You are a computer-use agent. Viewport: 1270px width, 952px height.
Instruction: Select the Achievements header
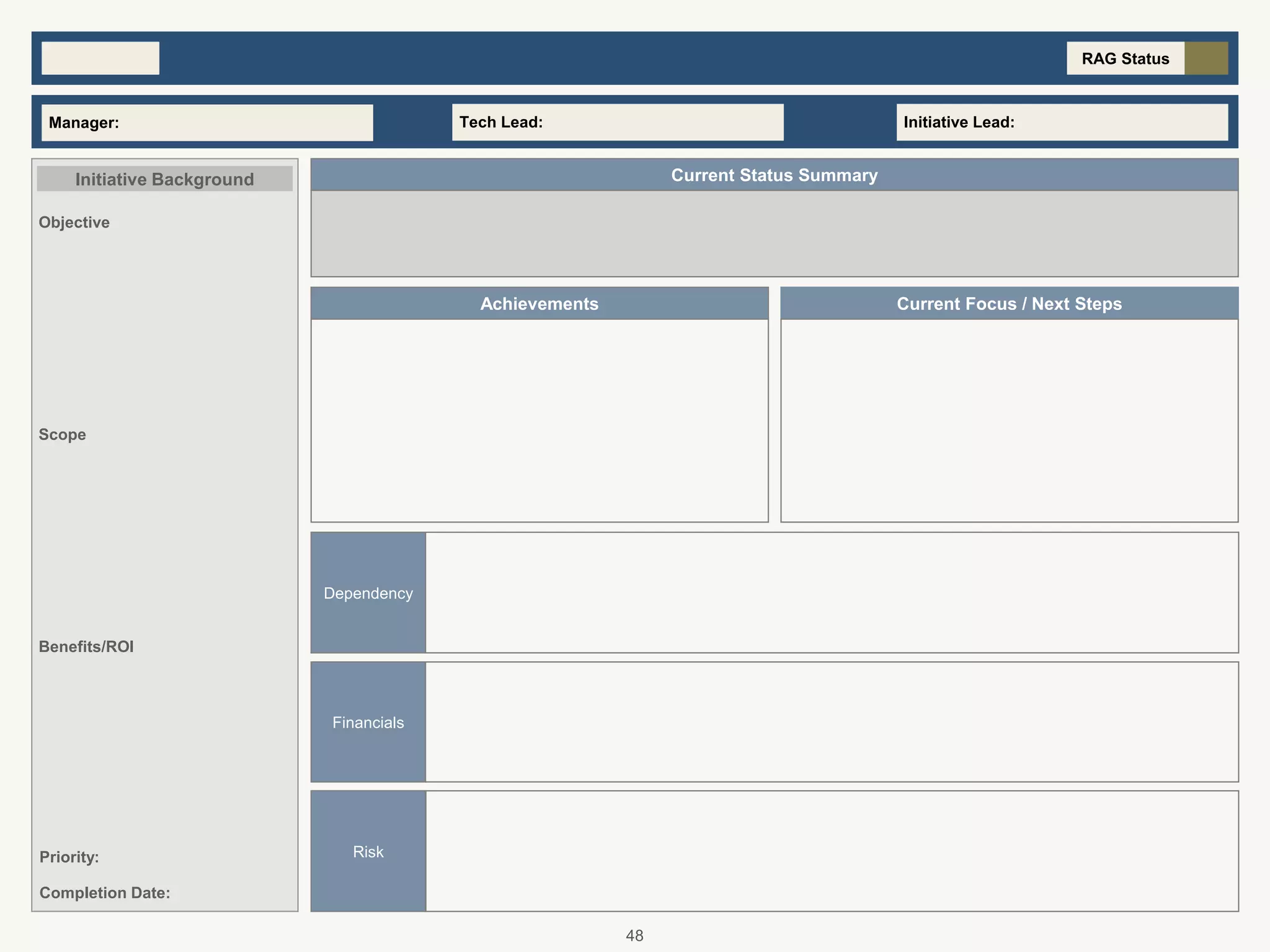pos(540,304)
